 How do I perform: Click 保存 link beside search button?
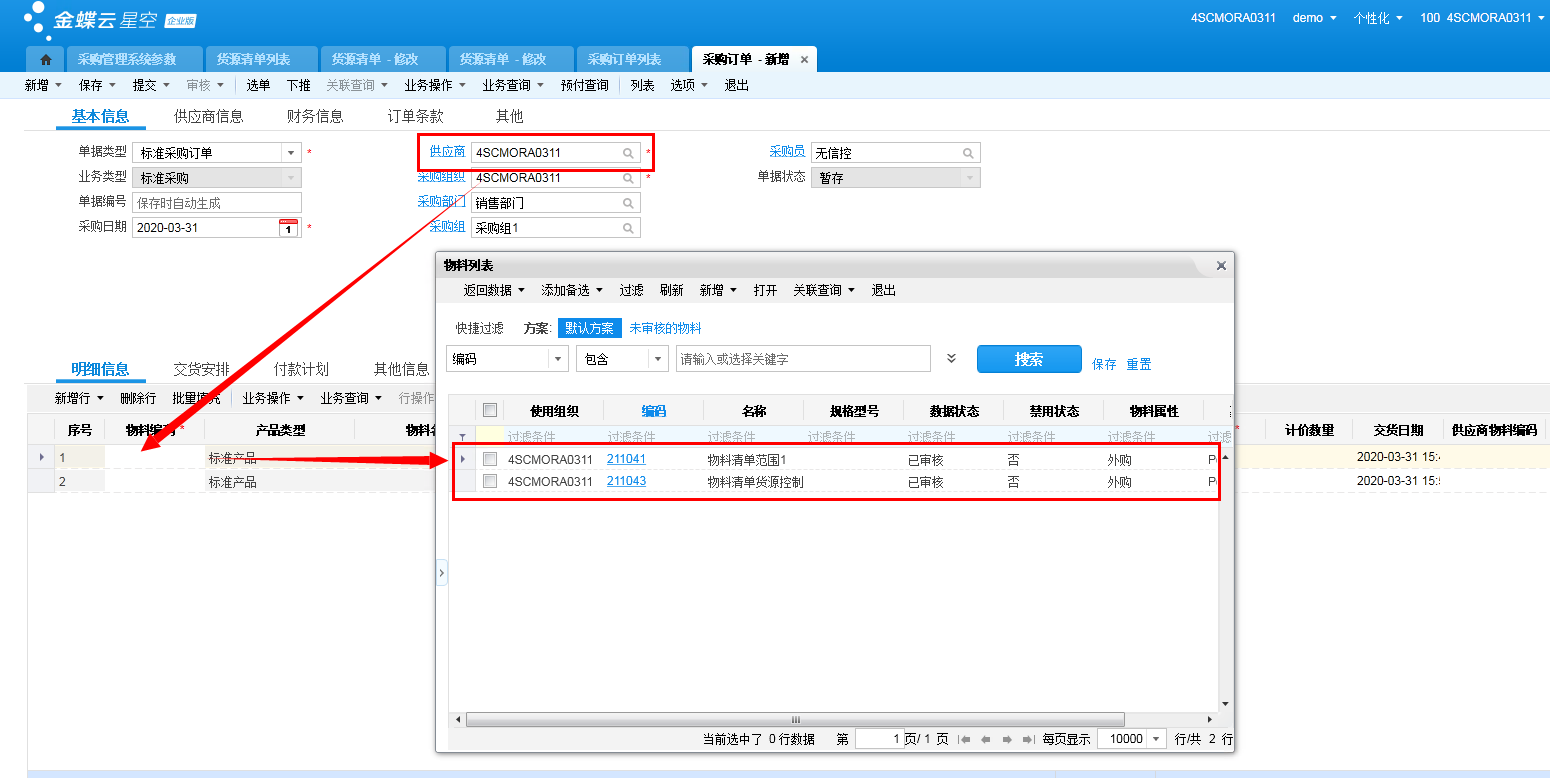(1104, 364)
